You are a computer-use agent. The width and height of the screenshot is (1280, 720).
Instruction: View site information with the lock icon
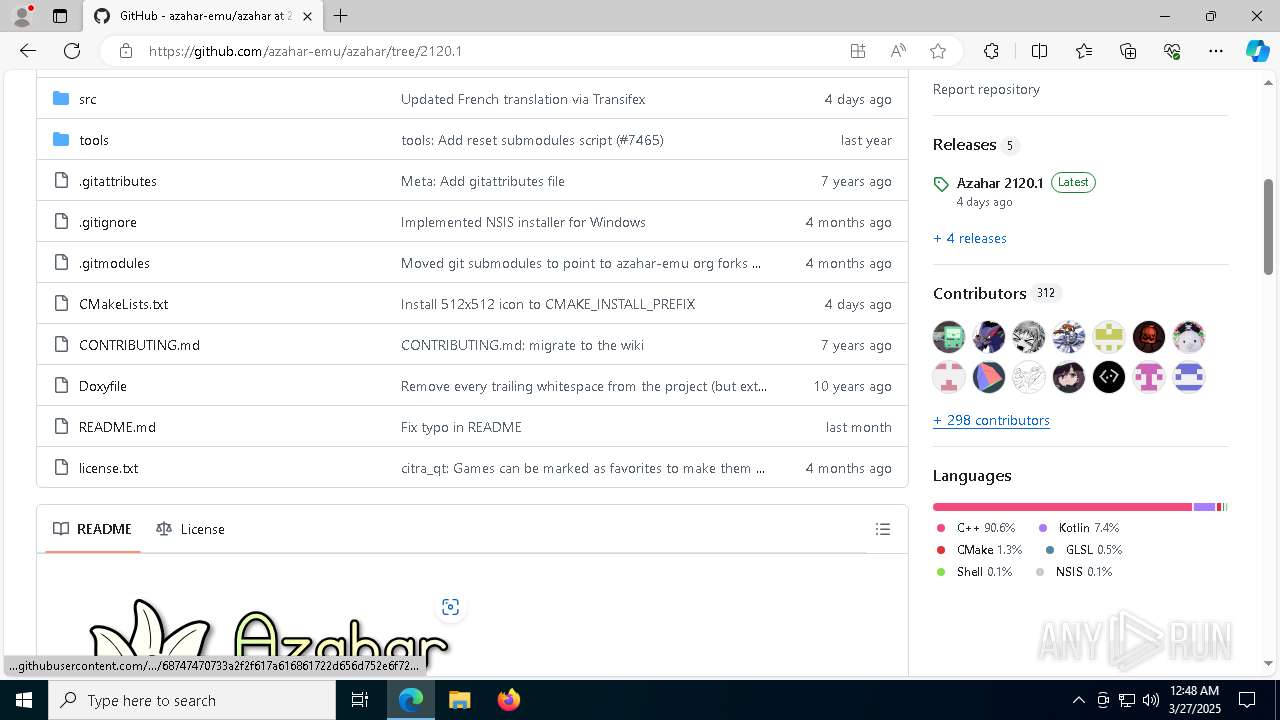[125, 51]
